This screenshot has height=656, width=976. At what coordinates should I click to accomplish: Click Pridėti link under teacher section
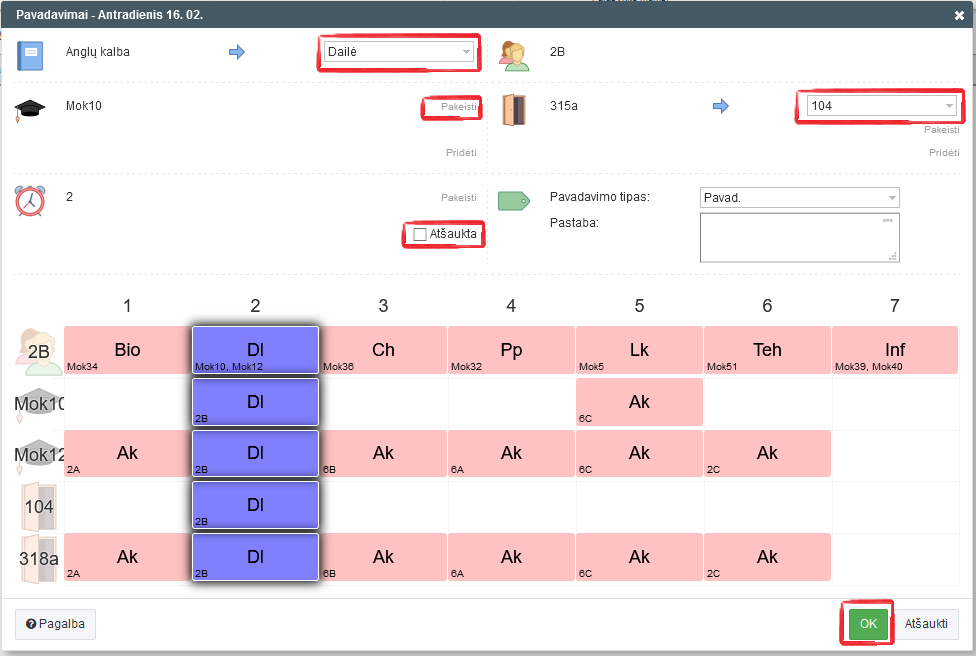tap(461, 152)
